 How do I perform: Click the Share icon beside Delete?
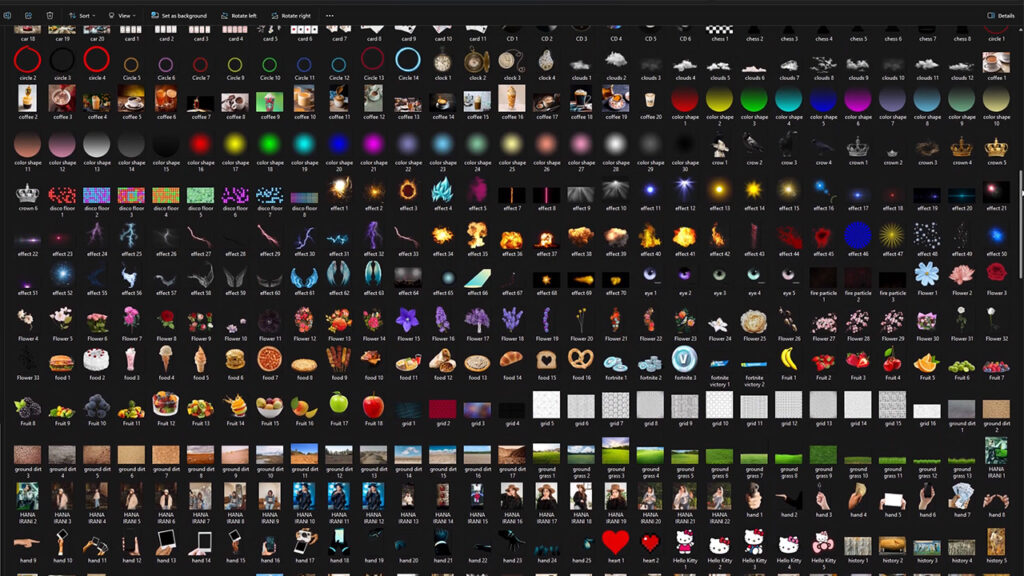pyautogui.click(x=28, y=16)
